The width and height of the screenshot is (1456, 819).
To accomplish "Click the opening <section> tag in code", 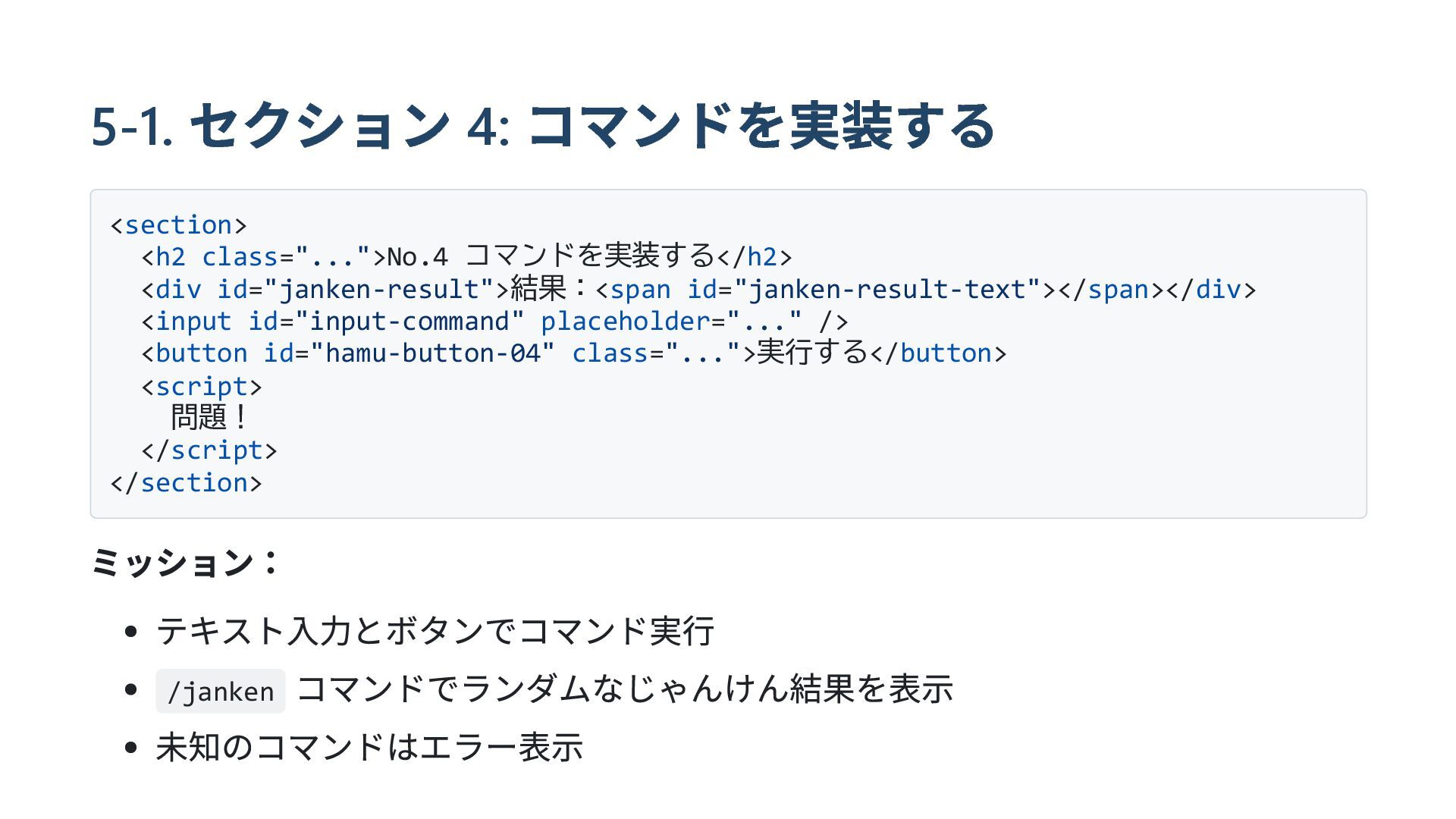I will point(178,225).
